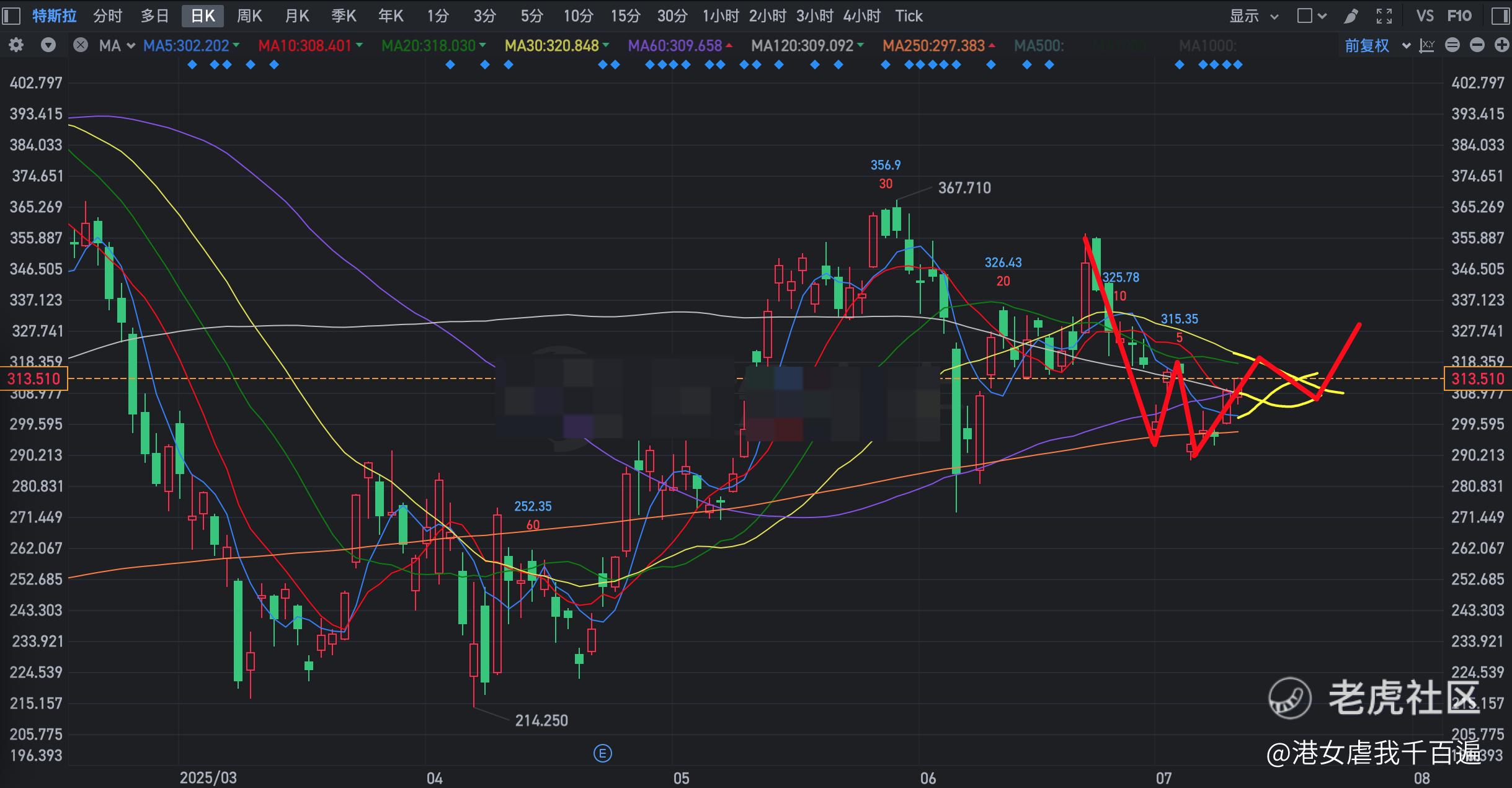
Task: Open the drawing brush tool
Action: (1351, 16)
